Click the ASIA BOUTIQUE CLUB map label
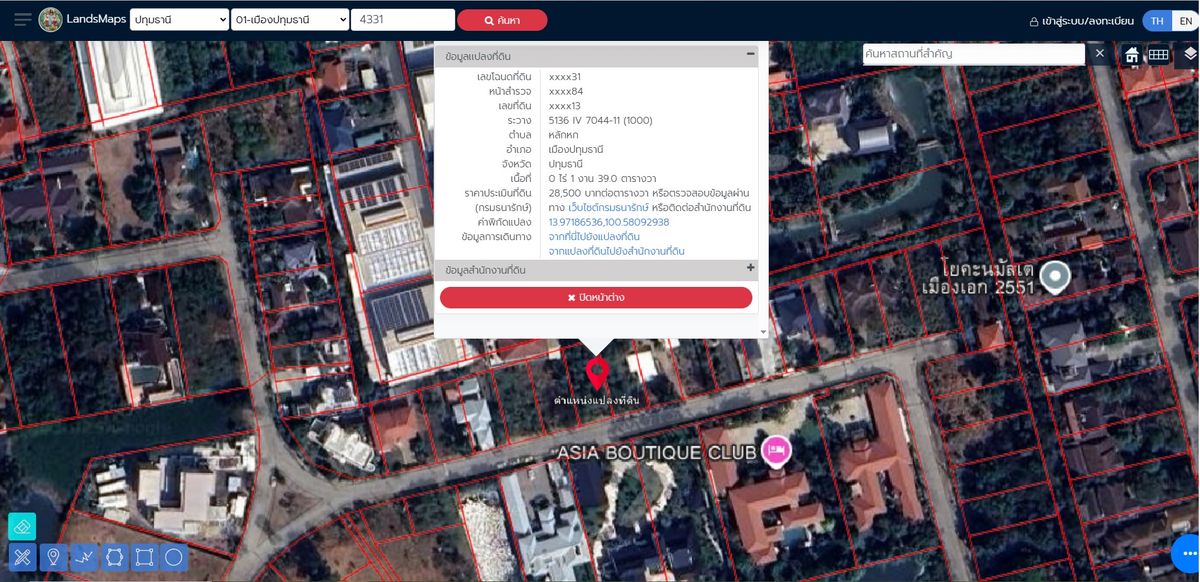1200x582 pixels. click(x=656, y=453)
